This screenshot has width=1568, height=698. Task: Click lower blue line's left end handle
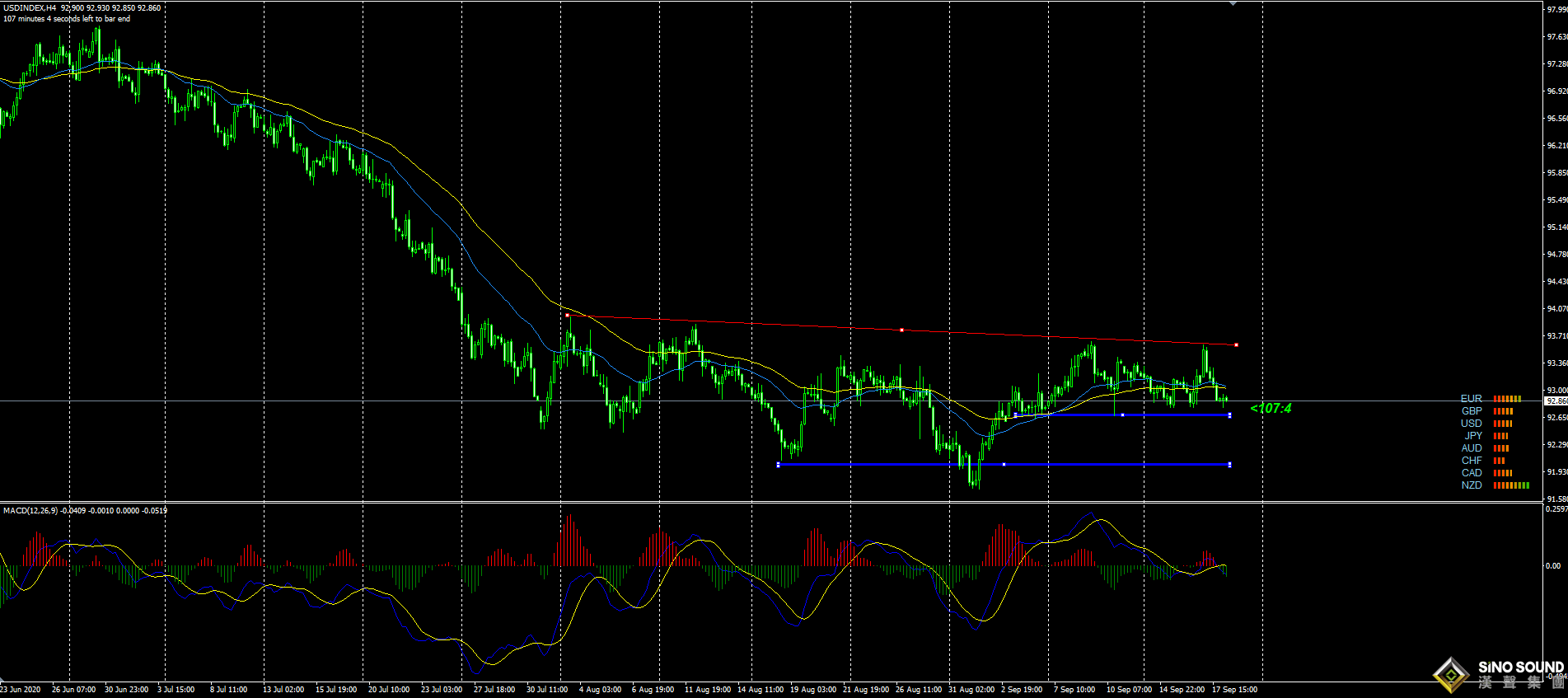[778, 465]
